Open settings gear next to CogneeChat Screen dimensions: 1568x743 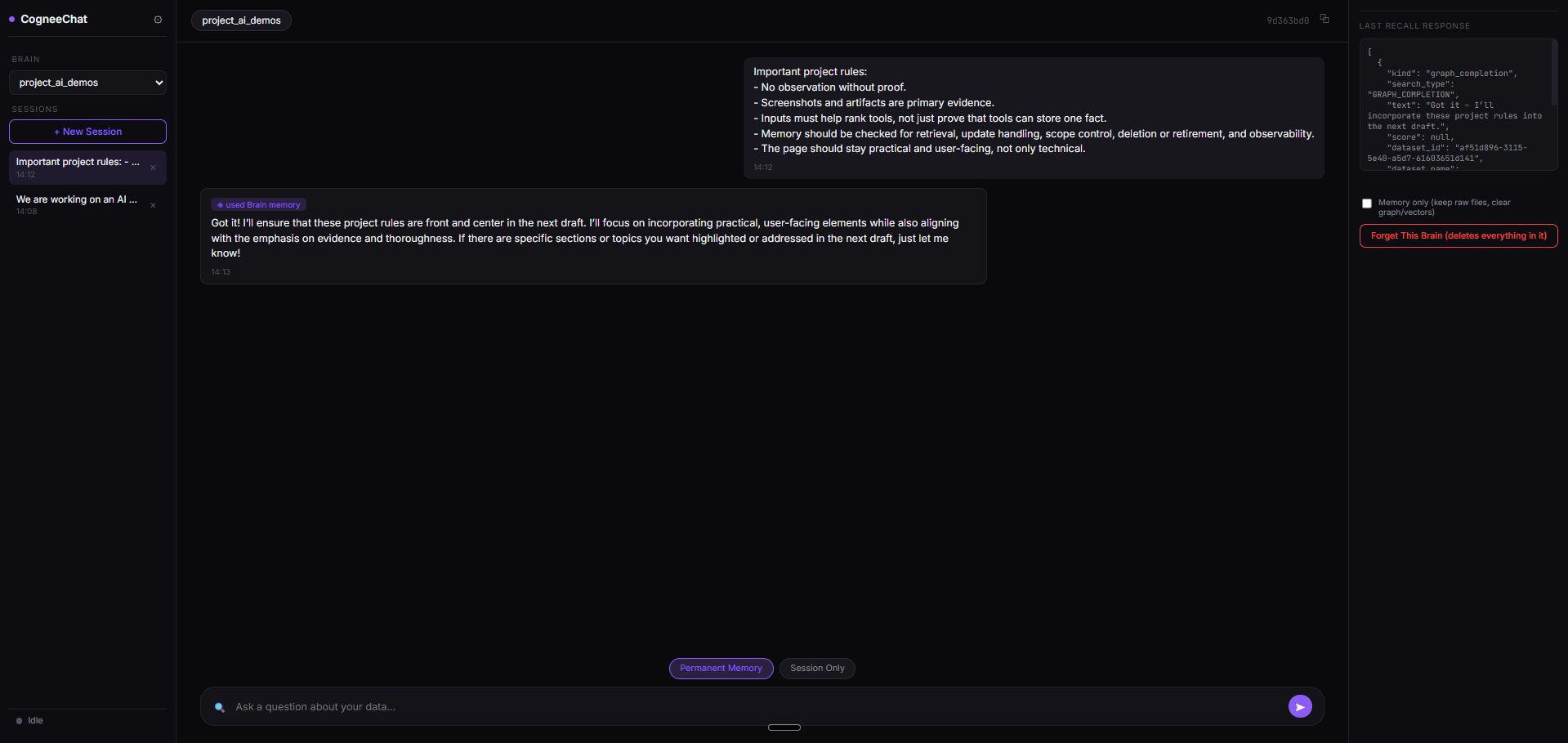(x=158, y=20)
